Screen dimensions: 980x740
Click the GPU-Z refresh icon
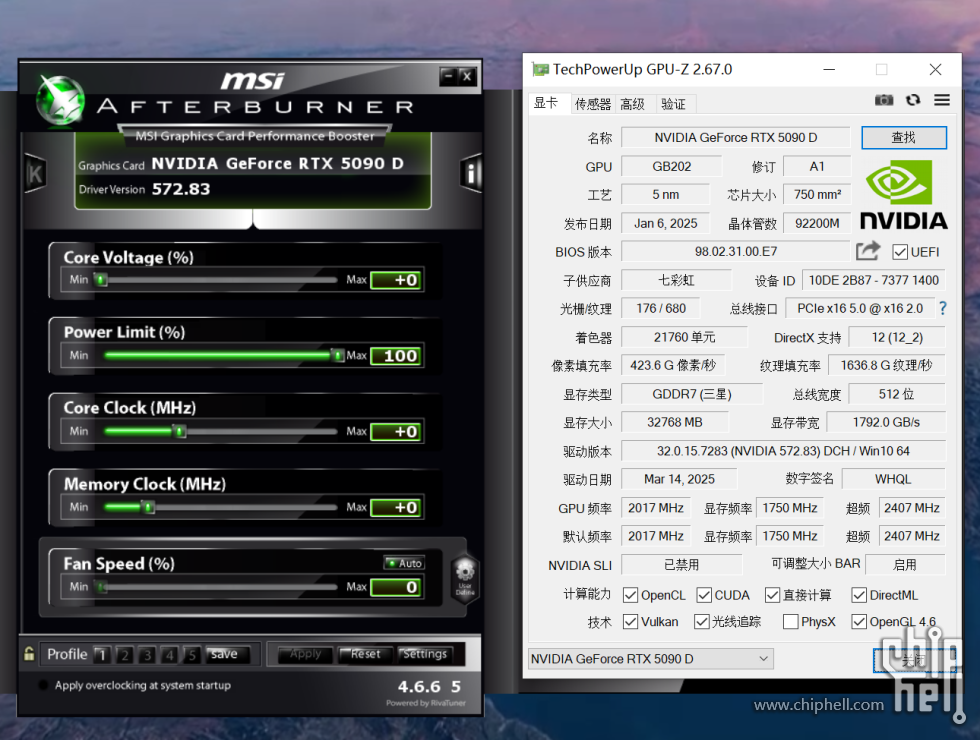913,100
